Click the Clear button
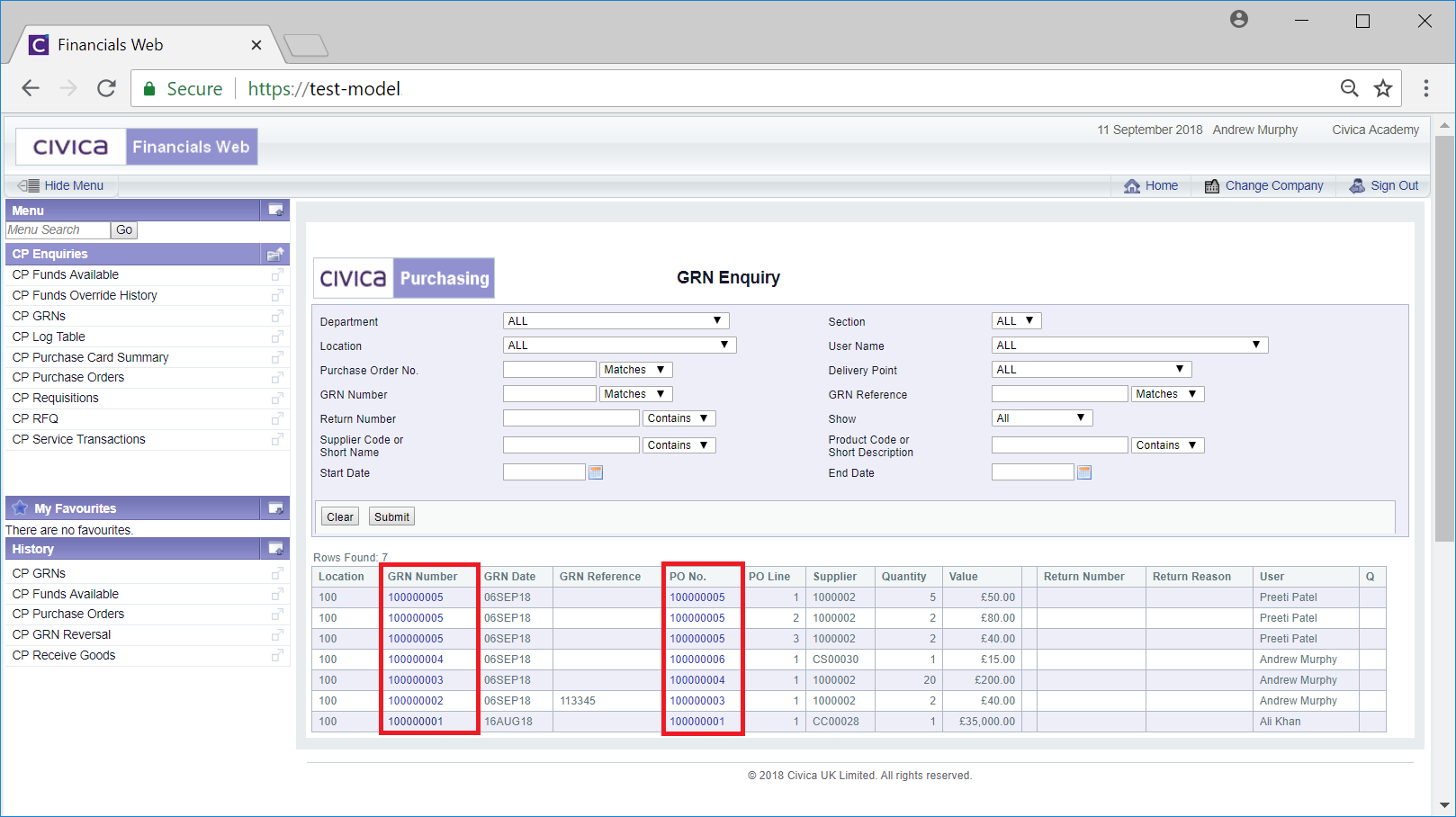The height and width of the screenshot is (817, 1456). tap(340, 516)
